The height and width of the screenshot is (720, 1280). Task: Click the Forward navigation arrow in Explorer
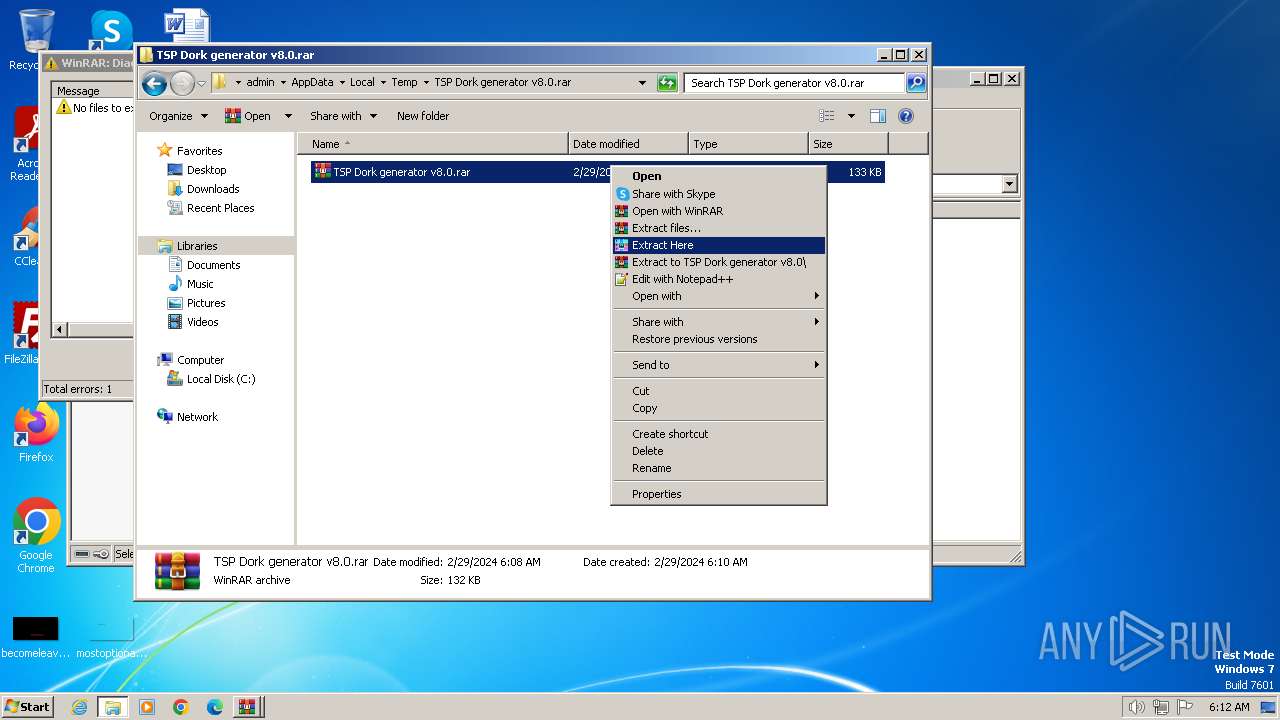point(182,83)
